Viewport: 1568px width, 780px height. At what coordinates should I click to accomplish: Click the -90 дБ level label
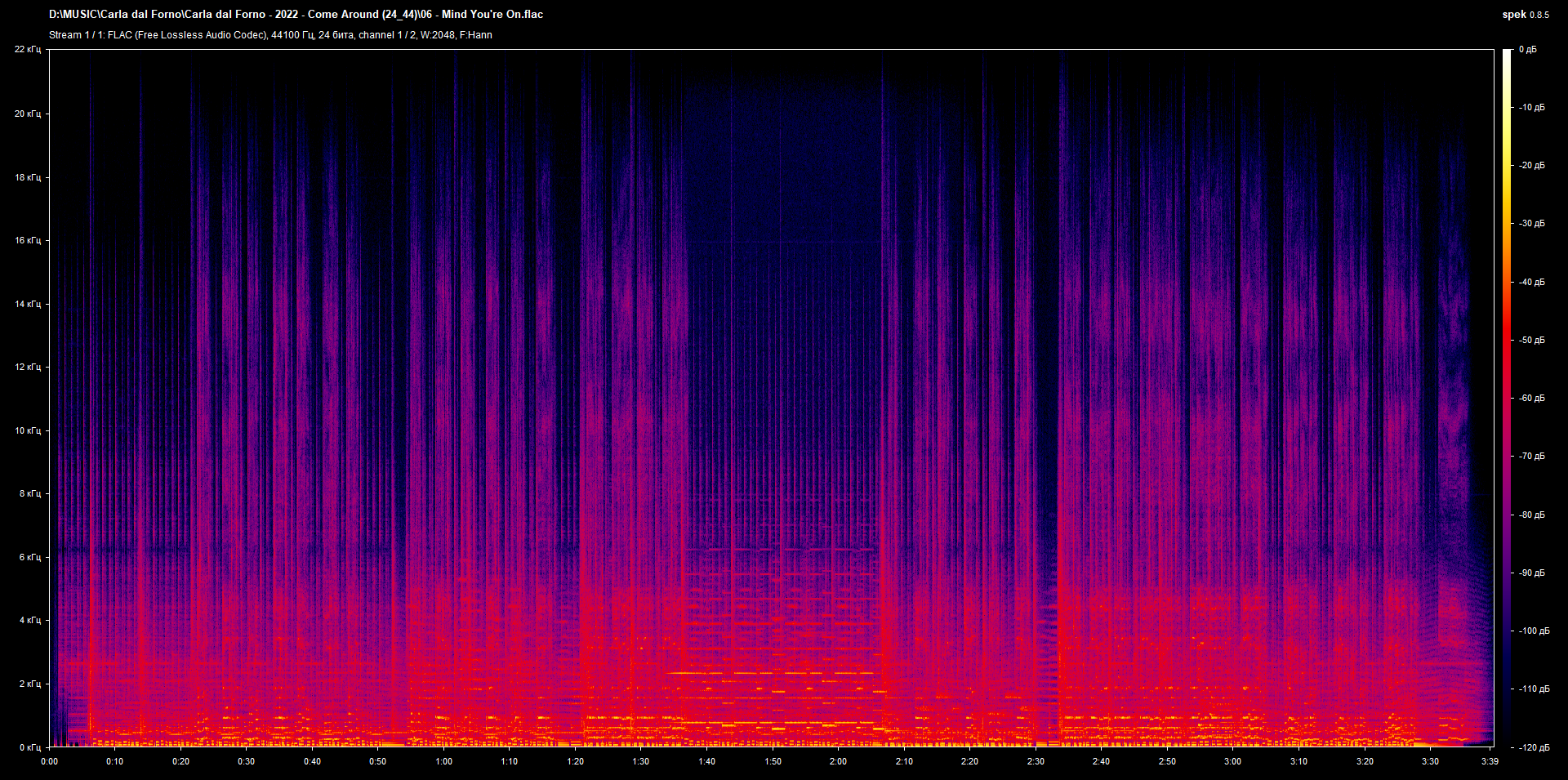1531,573
